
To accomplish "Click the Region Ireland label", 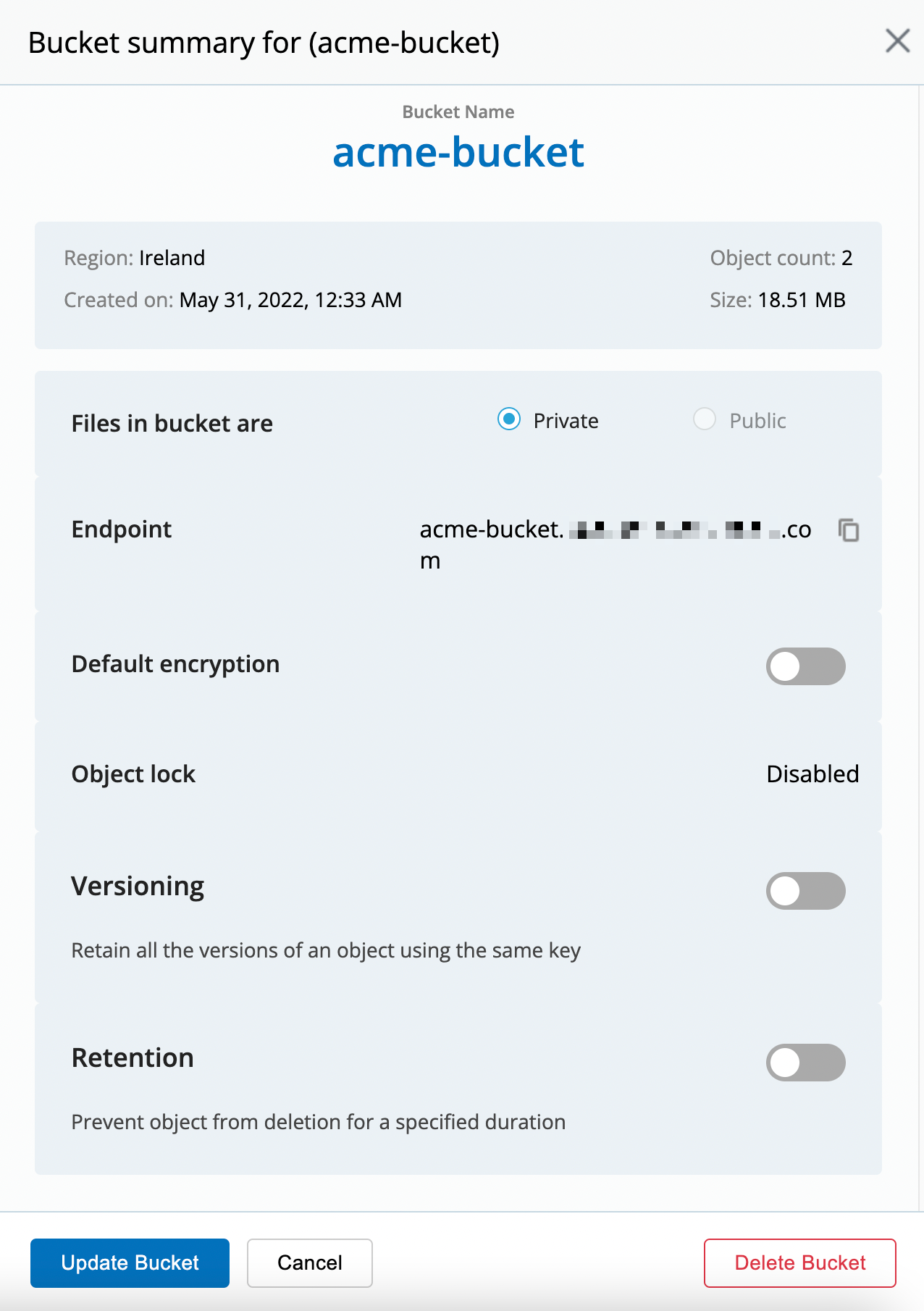I will (x=135, y=258).
